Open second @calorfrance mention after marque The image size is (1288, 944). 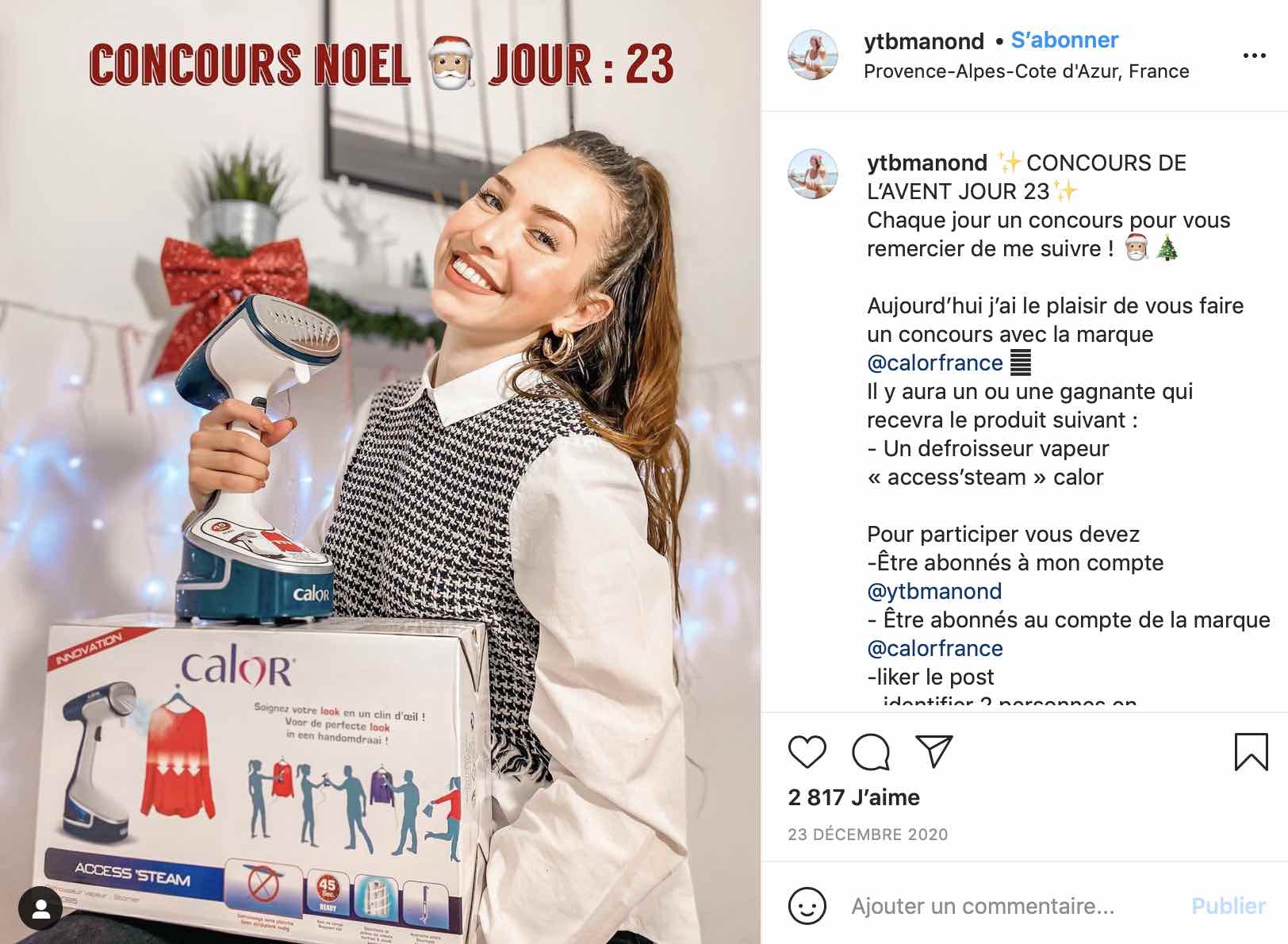[935, 648]
